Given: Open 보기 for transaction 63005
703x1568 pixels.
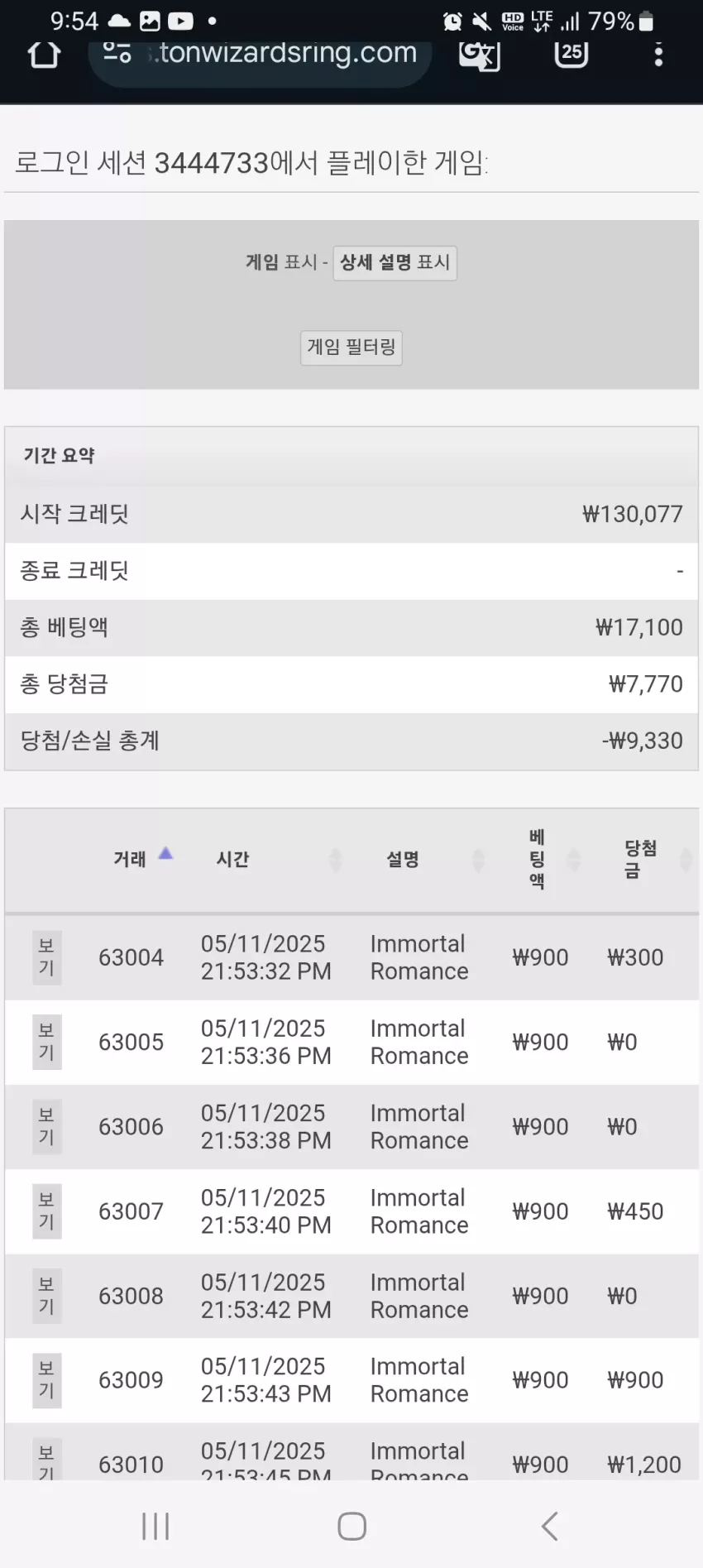Looking at the screenshot, I should pos(47,1042).
